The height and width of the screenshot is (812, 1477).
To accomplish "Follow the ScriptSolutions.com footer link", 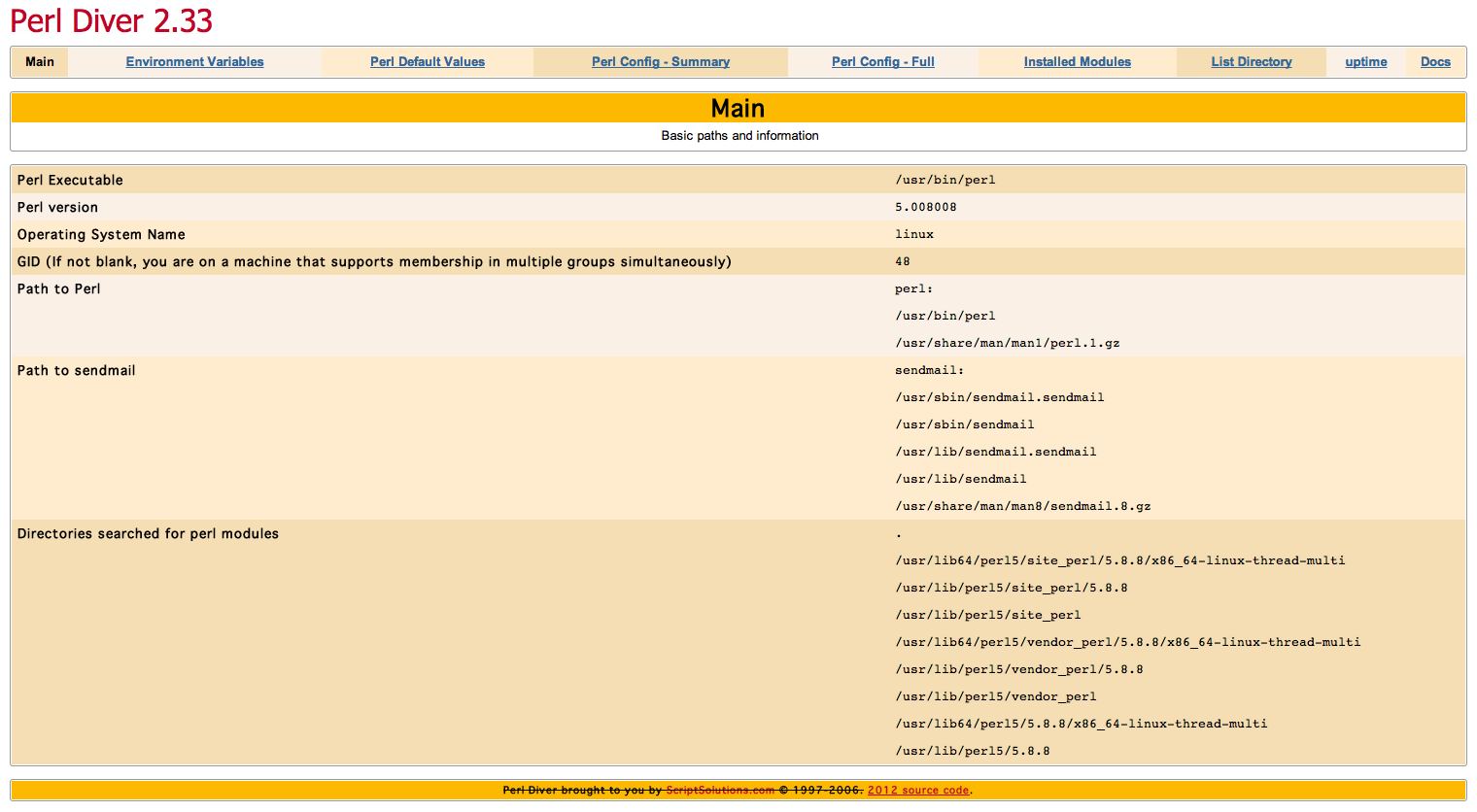I will click(x=720, y=791).
